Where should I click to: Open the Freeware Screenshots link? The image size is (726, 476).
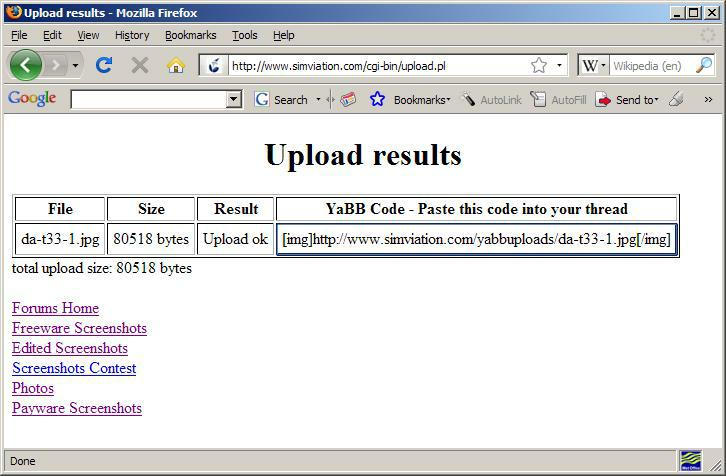point(79,328)
